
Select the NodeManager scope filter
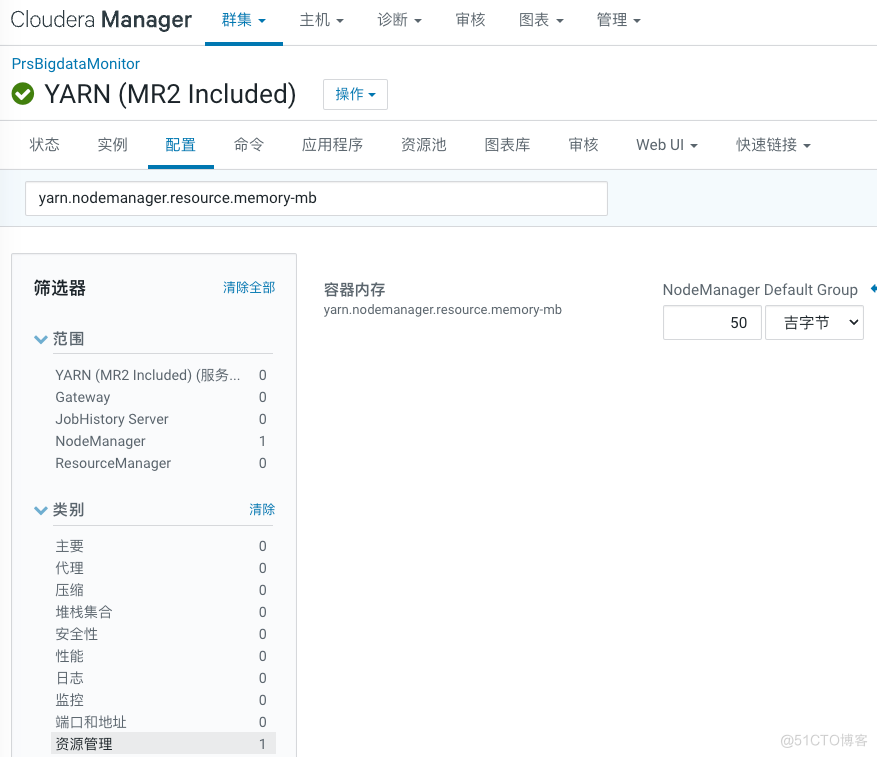pos(100,441)
